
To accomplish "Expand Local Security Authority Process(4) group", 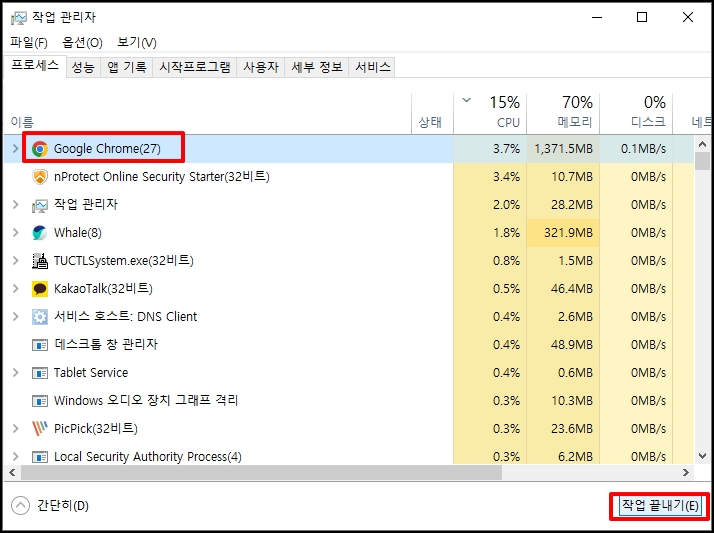I will (x=15, y=456).
